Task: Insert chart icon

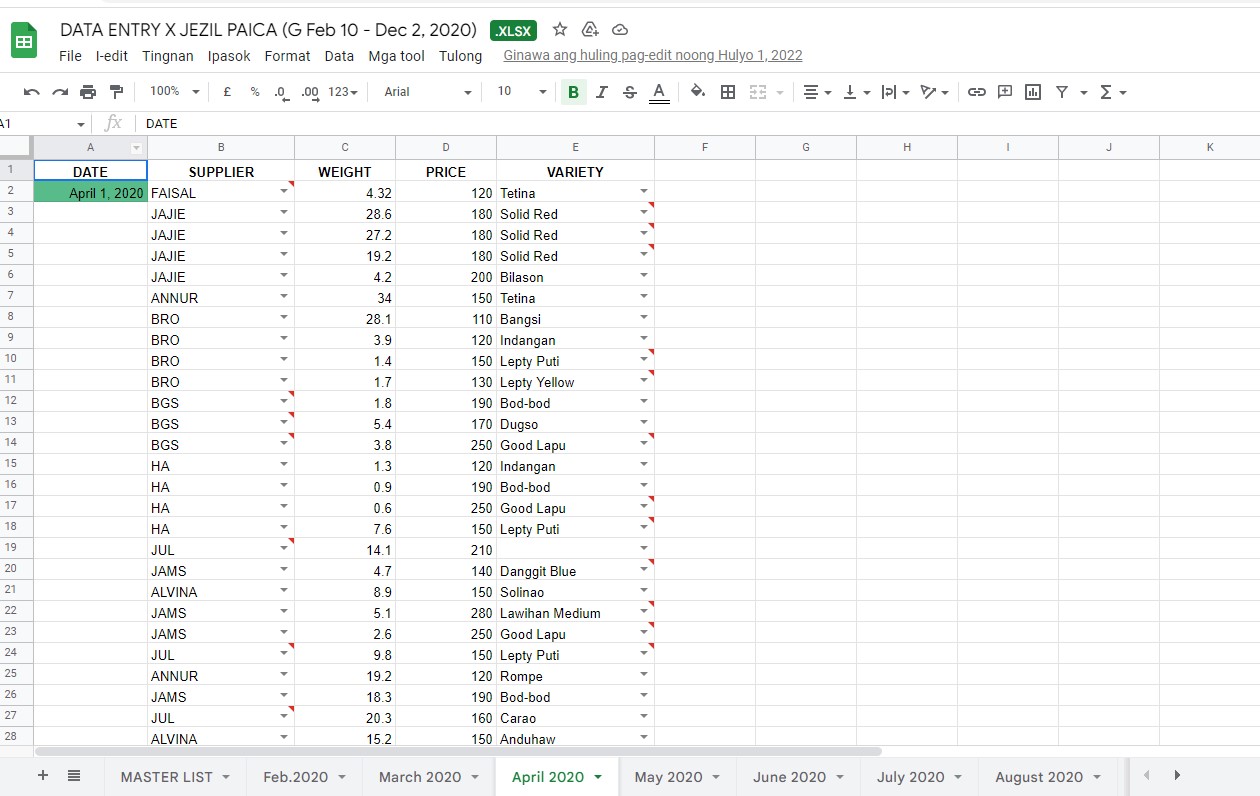Action: pyautogui.click(x=1033, y=92)
